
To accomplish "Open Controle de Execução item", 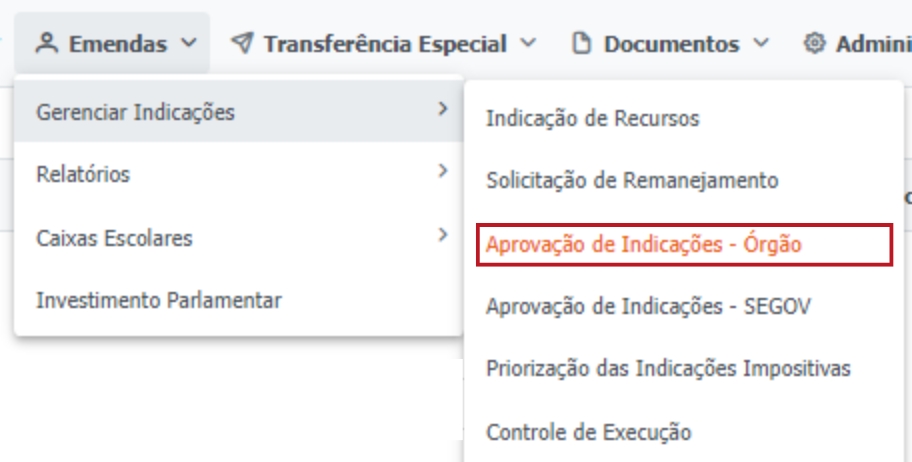I will tap(588, 432).
